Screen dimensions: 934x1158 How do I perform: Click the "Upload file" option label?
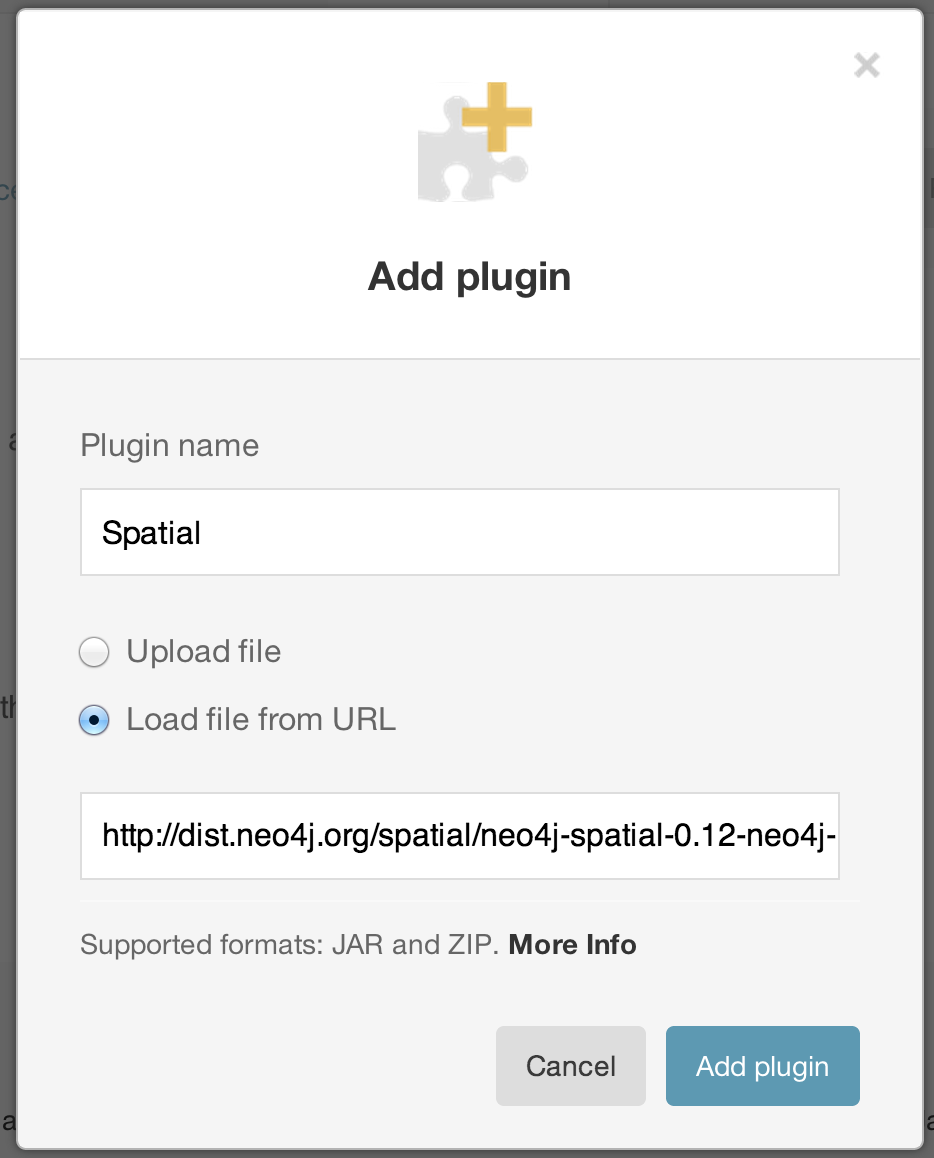coord(203,652)
